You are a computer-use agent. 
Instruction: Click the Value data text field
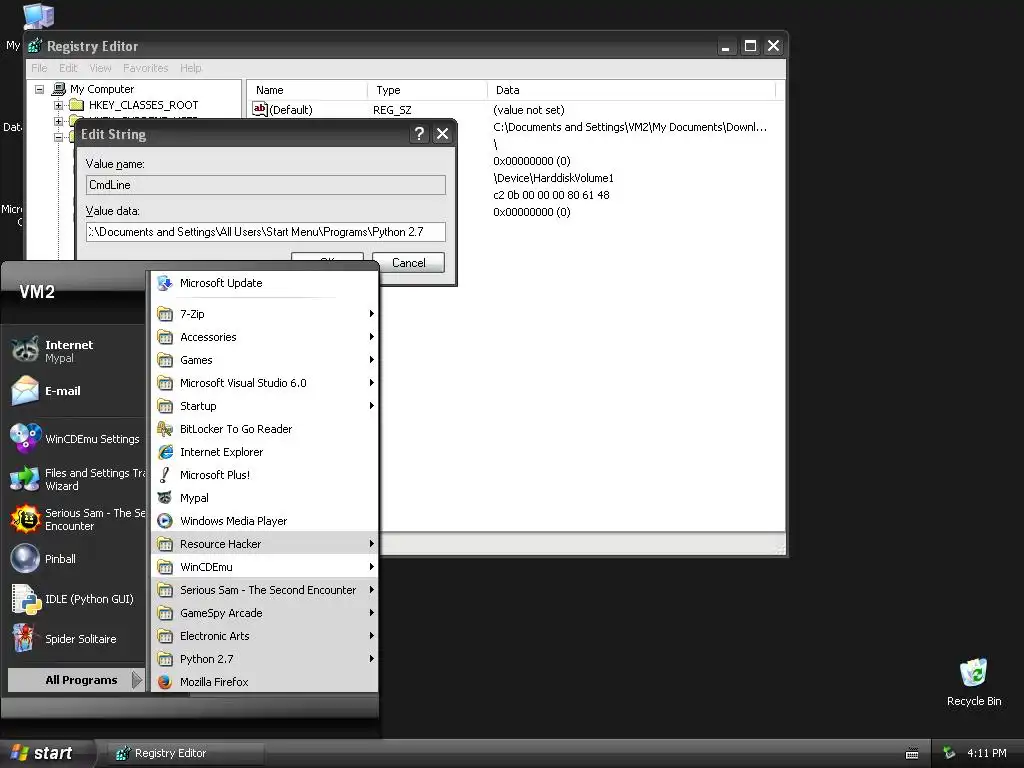click(x=266, y=232)
